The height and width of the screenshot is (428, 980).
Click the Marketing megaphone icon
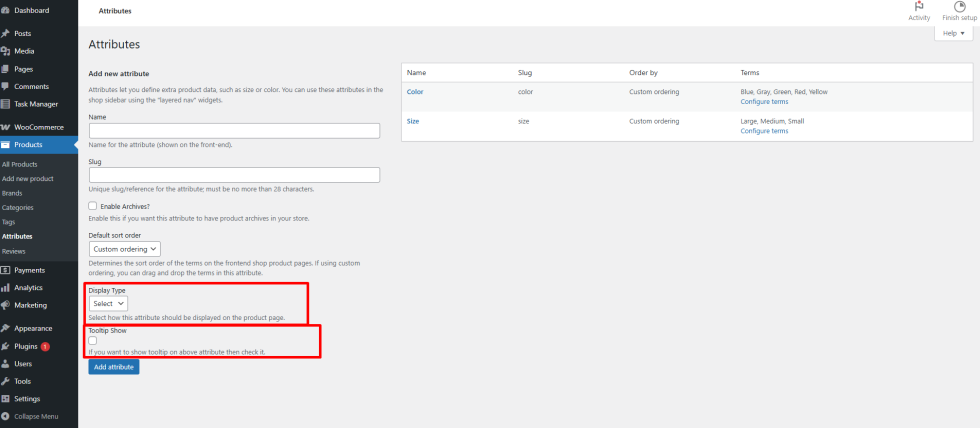click(5, 306)
